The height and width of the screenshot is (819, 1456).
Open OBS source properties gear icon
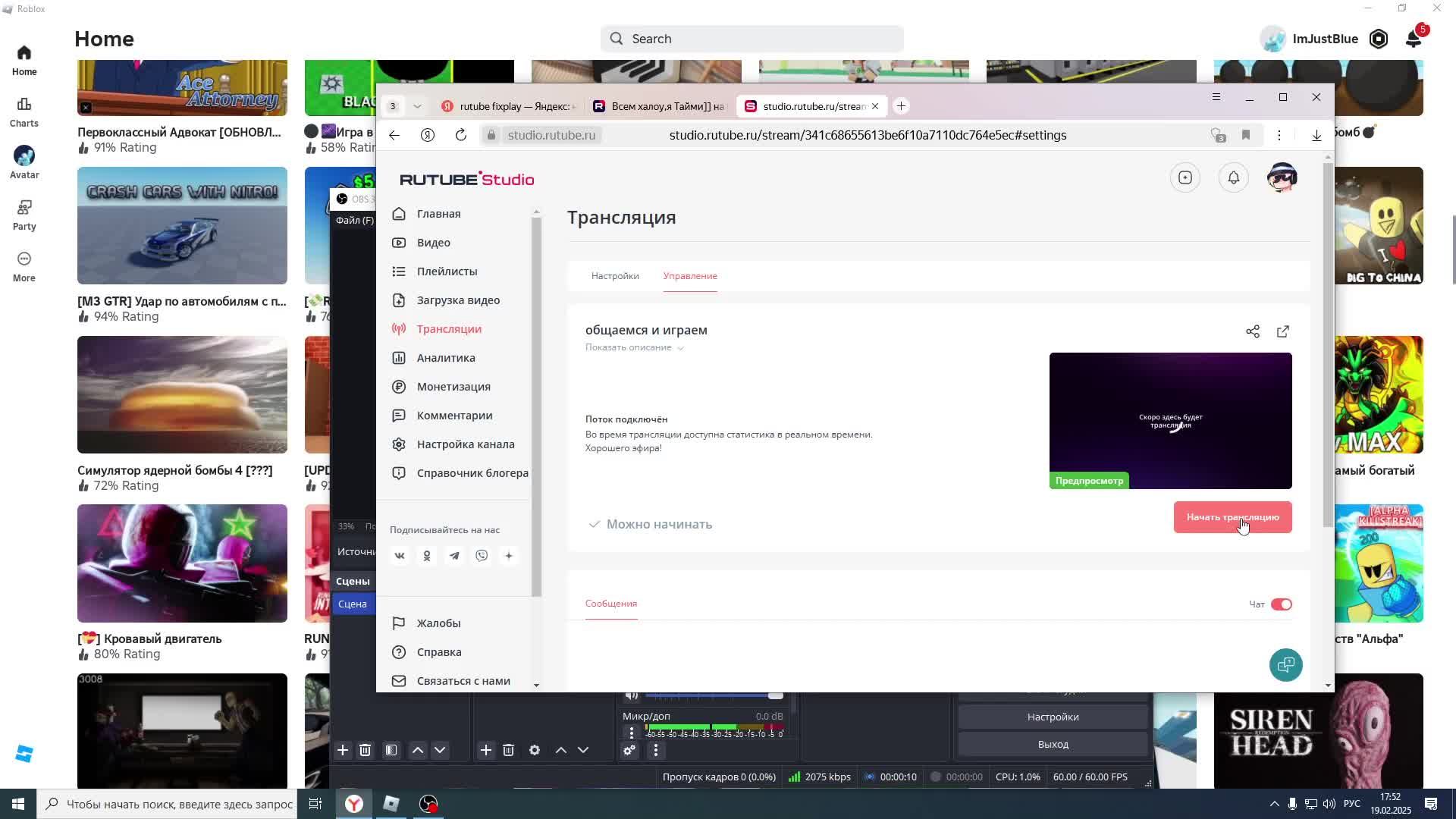pyautogui.click(x=535, y=750)
